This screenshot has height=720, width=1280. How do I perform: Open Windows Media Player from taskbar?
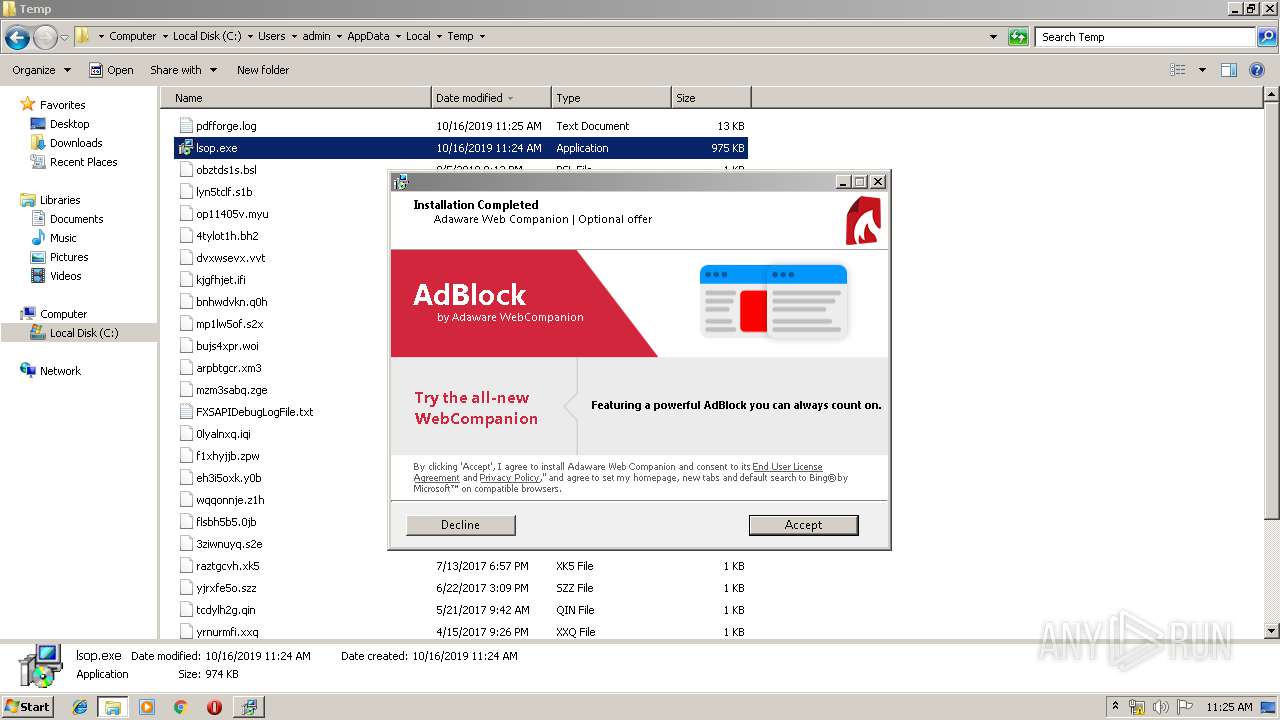pyautogui.click(x=147, y=707)
